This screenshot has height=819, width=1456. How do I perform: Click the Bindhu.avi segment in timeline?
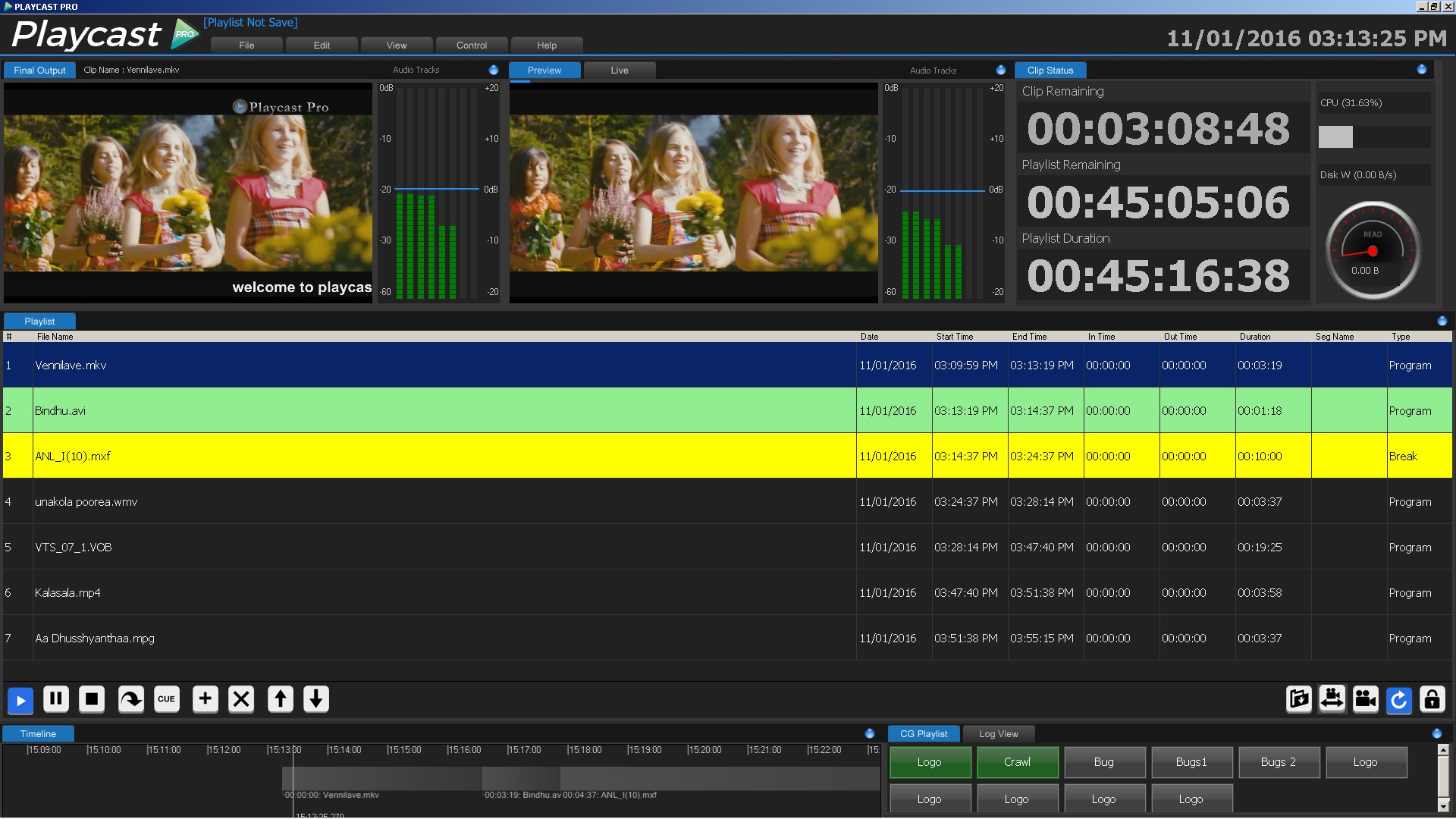(x=521, y=779)
